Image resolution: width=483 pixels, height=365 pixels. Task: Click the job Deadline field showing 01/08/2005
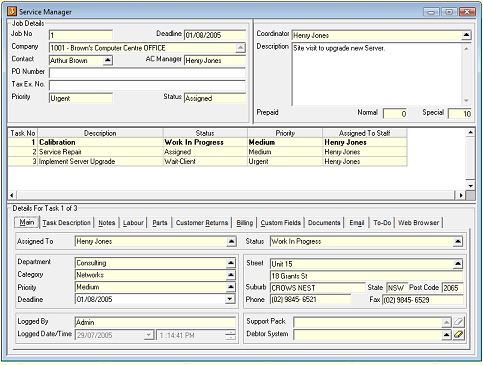215,35
